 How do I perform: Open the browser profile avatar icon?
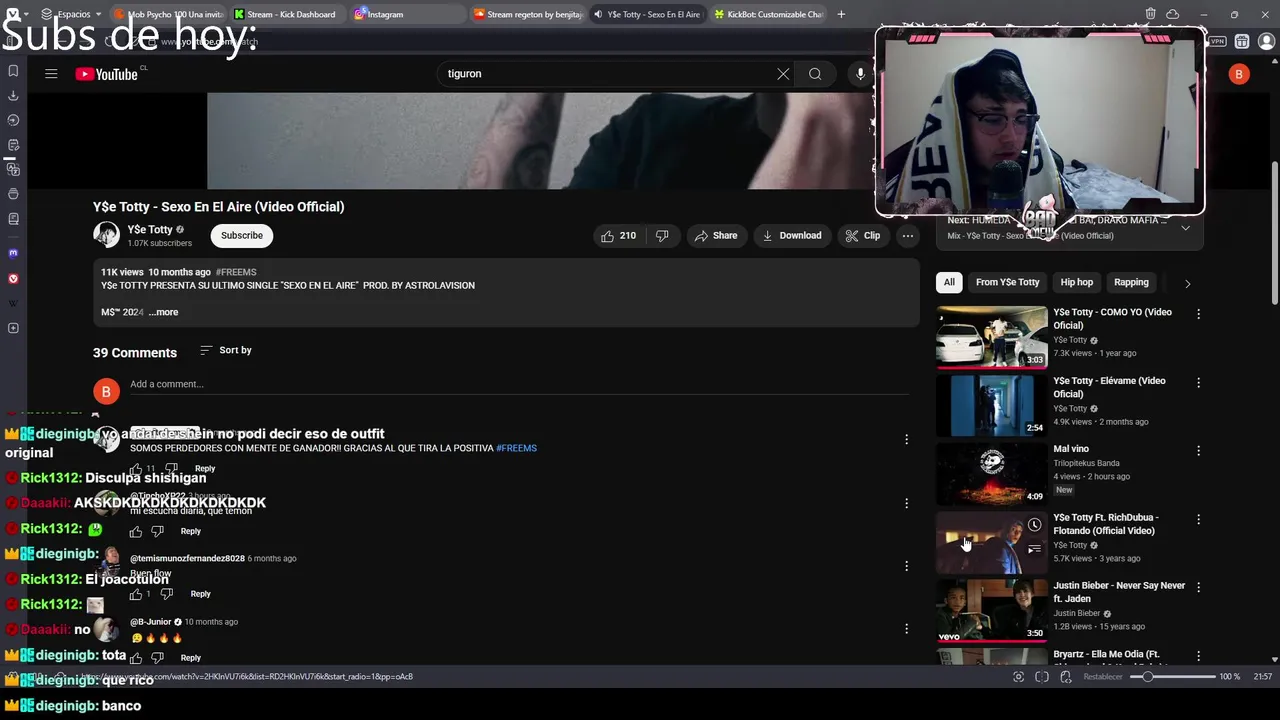tap(1266, 41)
